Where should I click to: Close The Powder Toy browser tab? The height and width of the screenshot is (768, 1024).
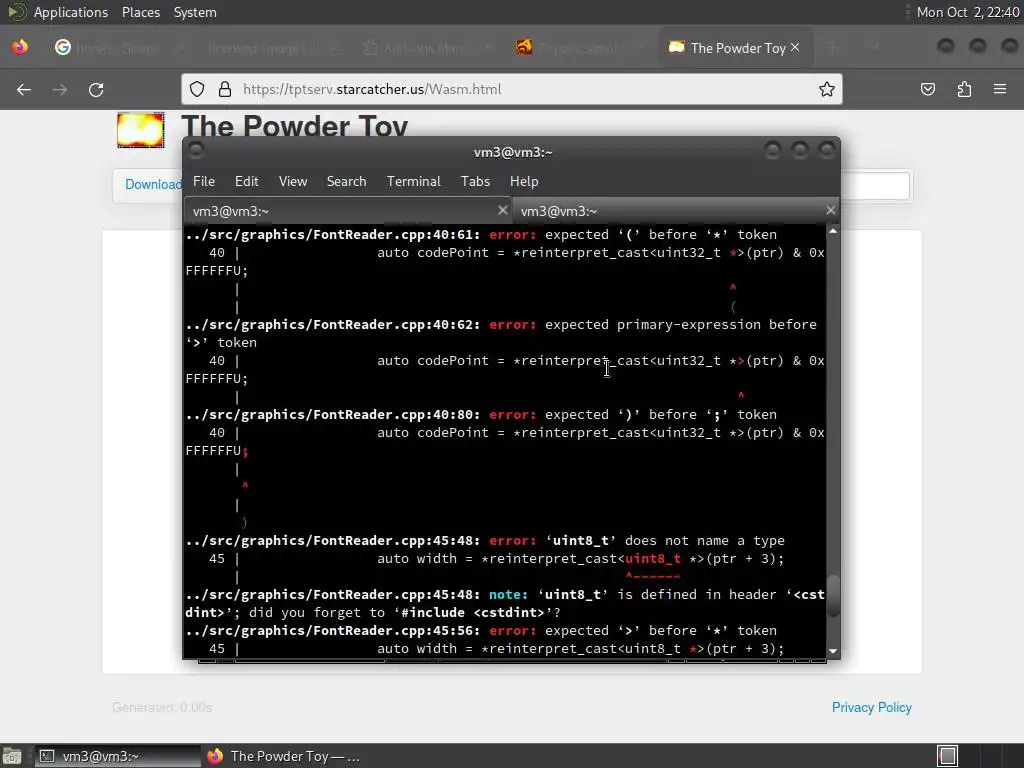coord(795,47)
